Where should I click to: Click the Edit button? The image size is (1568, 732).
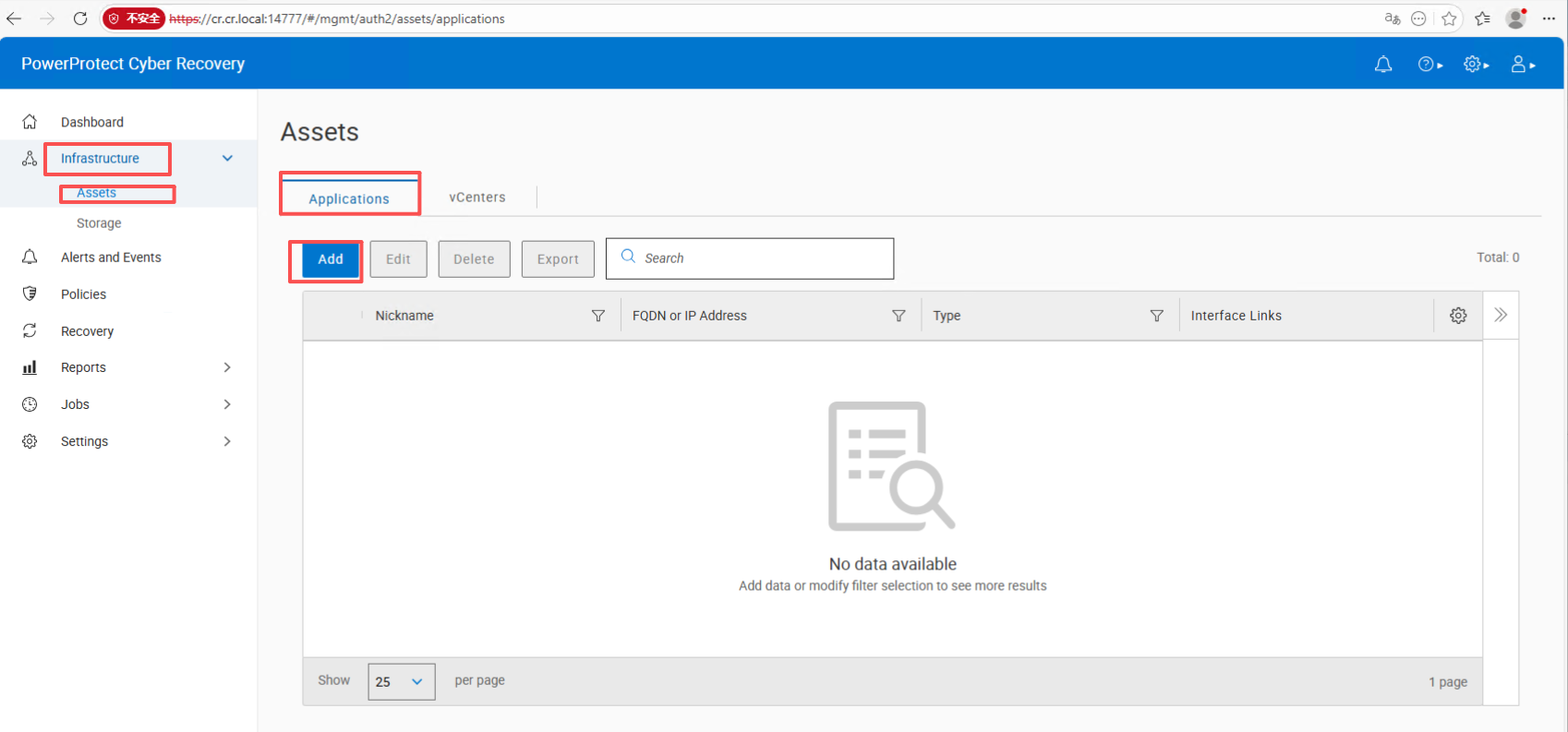398,259
